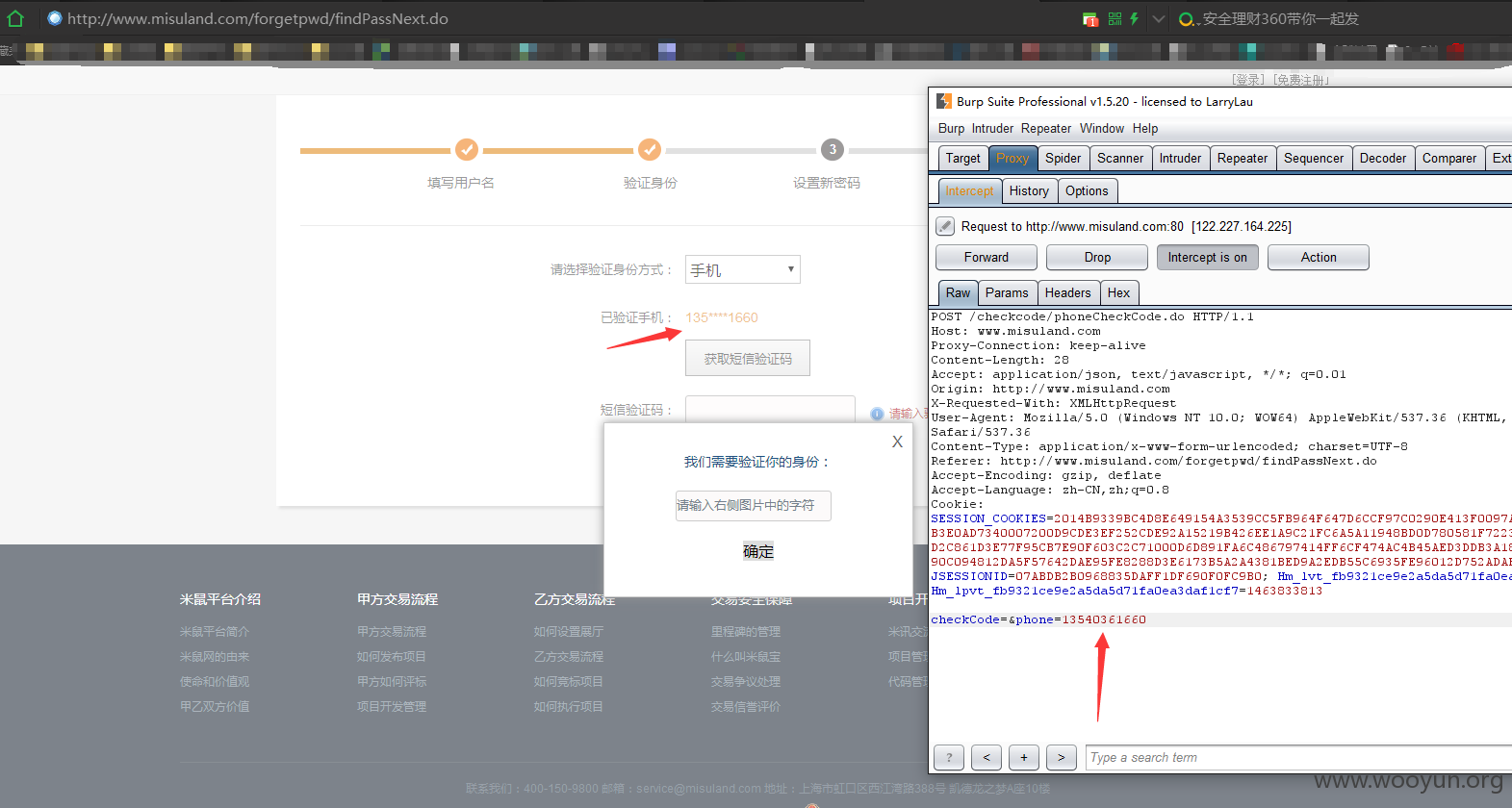Close the verification popup with X
1512x808 pixels.
tap(897, 442)
